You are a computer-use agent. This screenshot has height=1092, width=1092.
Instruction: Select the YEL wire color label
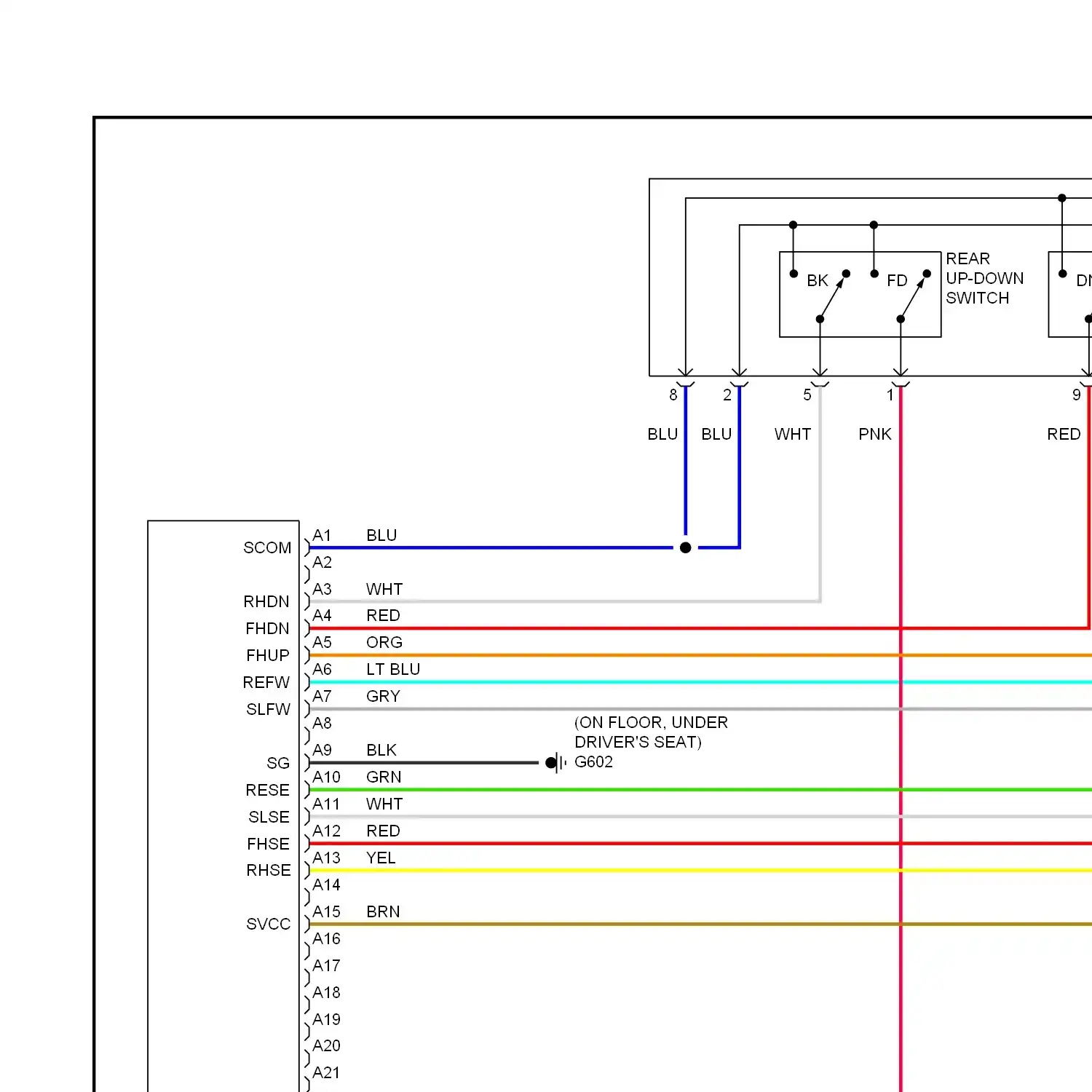coord(381,858)
